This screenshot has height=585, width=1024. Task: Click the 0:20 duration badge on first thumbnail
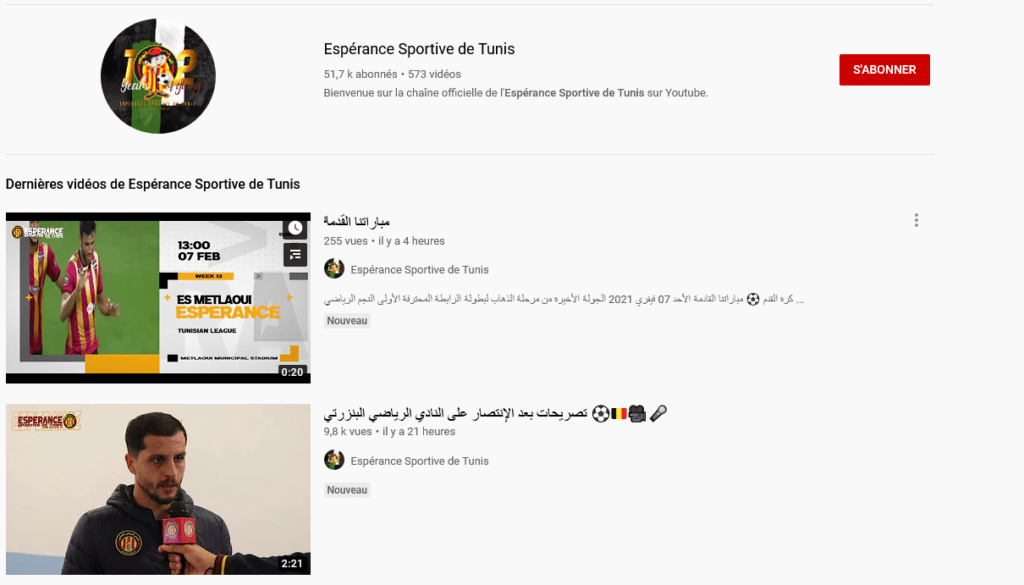[x=292, y=372]
